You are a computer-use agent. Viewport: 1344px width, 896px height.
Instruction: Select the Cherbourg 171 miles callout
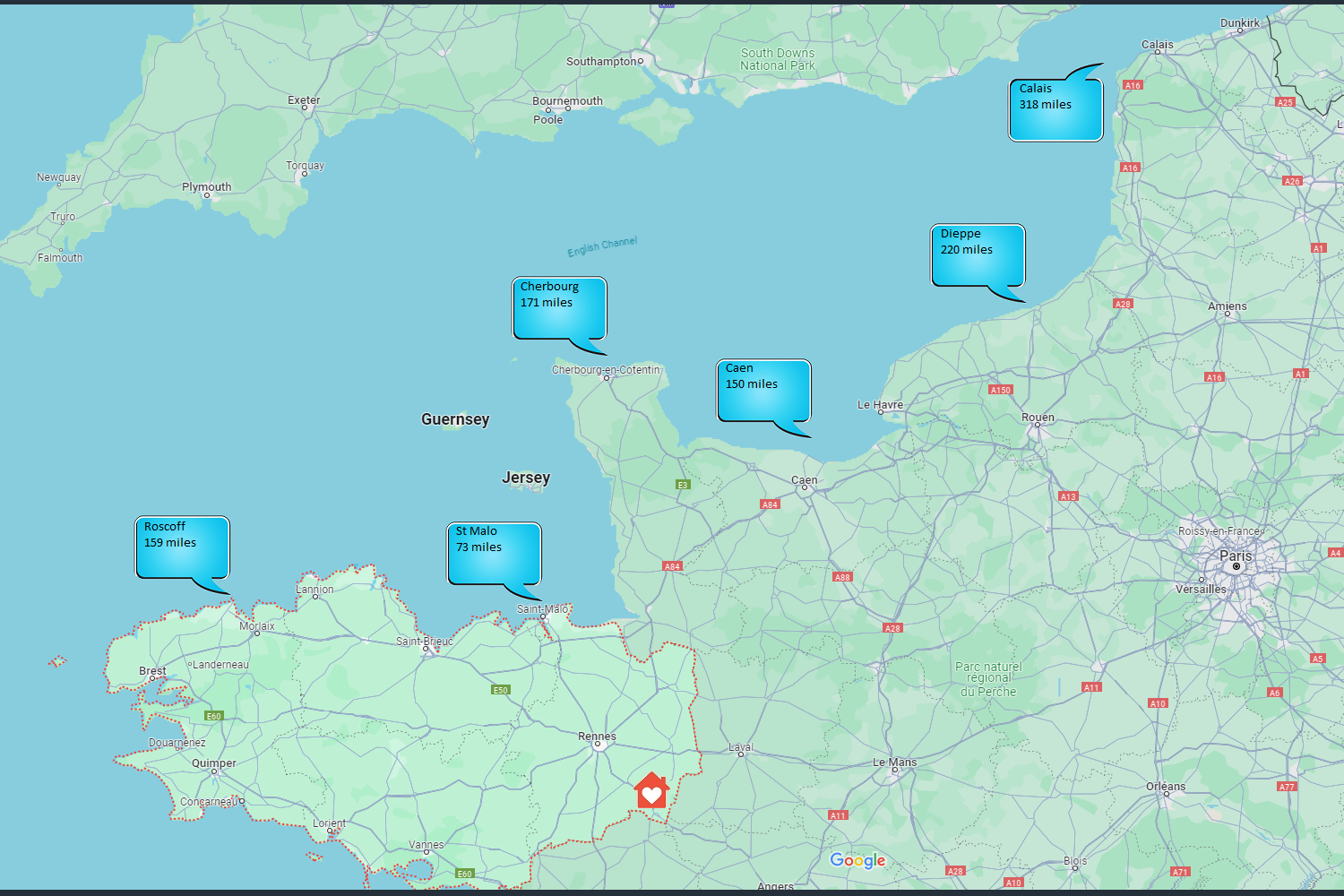click(x=559, y=308)
